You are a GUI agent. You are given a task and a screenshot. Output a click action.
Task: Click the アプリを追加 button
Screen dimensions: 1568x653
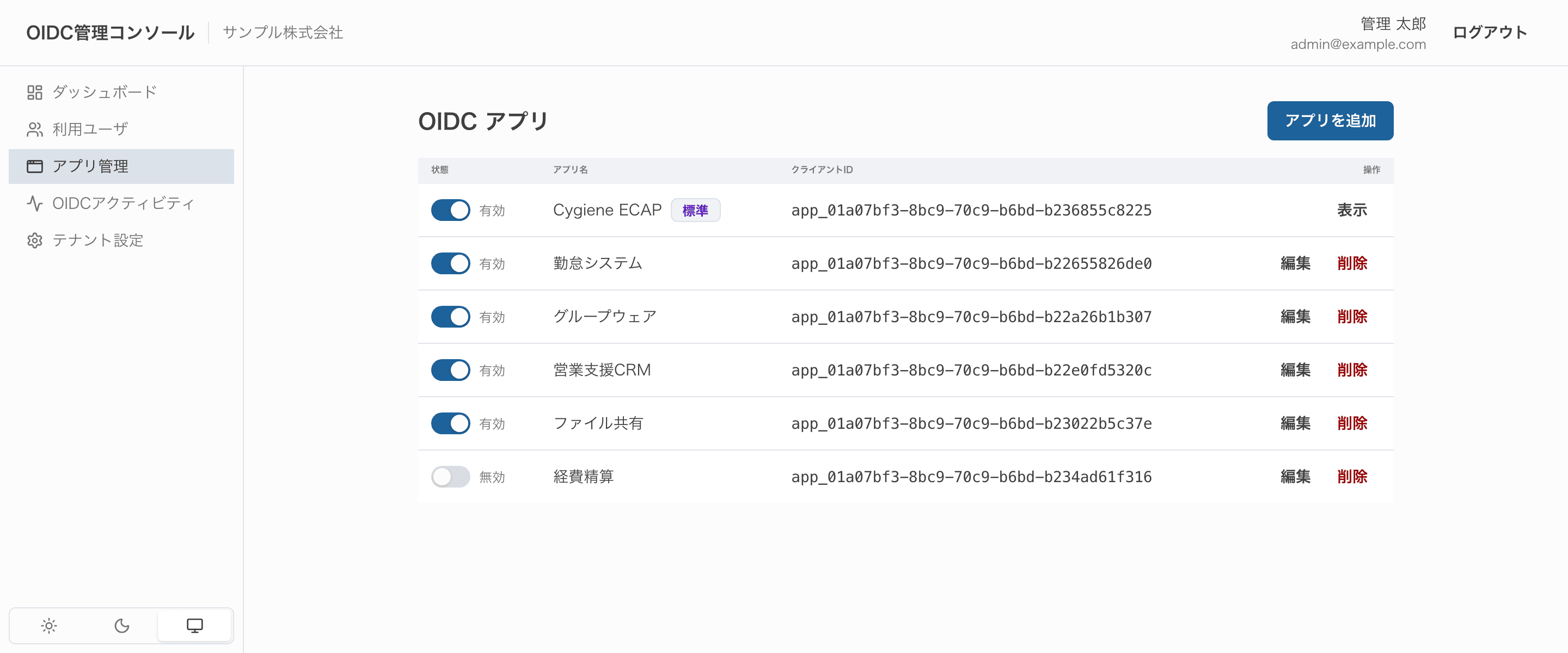(1330, 120)
